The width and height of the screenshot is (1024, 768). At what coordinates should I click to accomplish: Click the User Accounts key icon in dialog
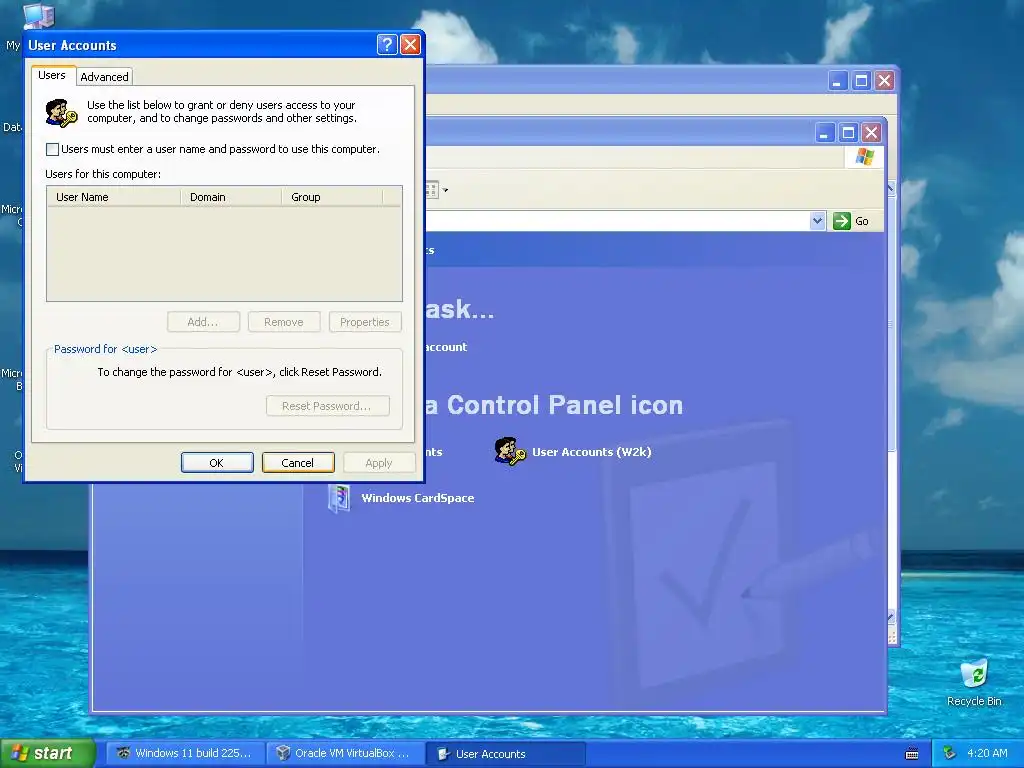(x=61, y=112)
